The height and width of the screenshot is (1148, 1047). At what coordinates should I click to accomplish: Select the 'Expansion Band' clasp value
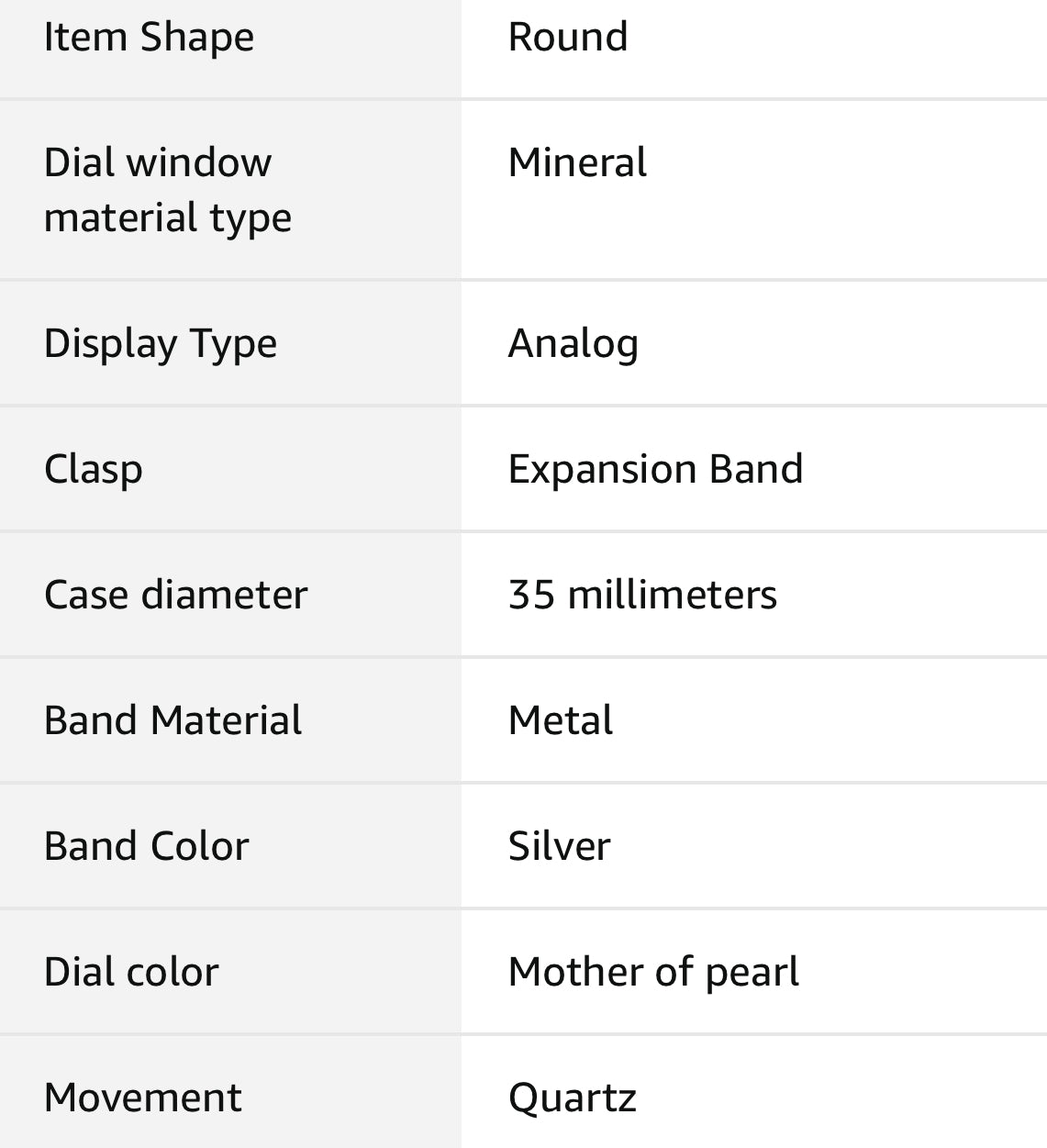click(655, 470)
